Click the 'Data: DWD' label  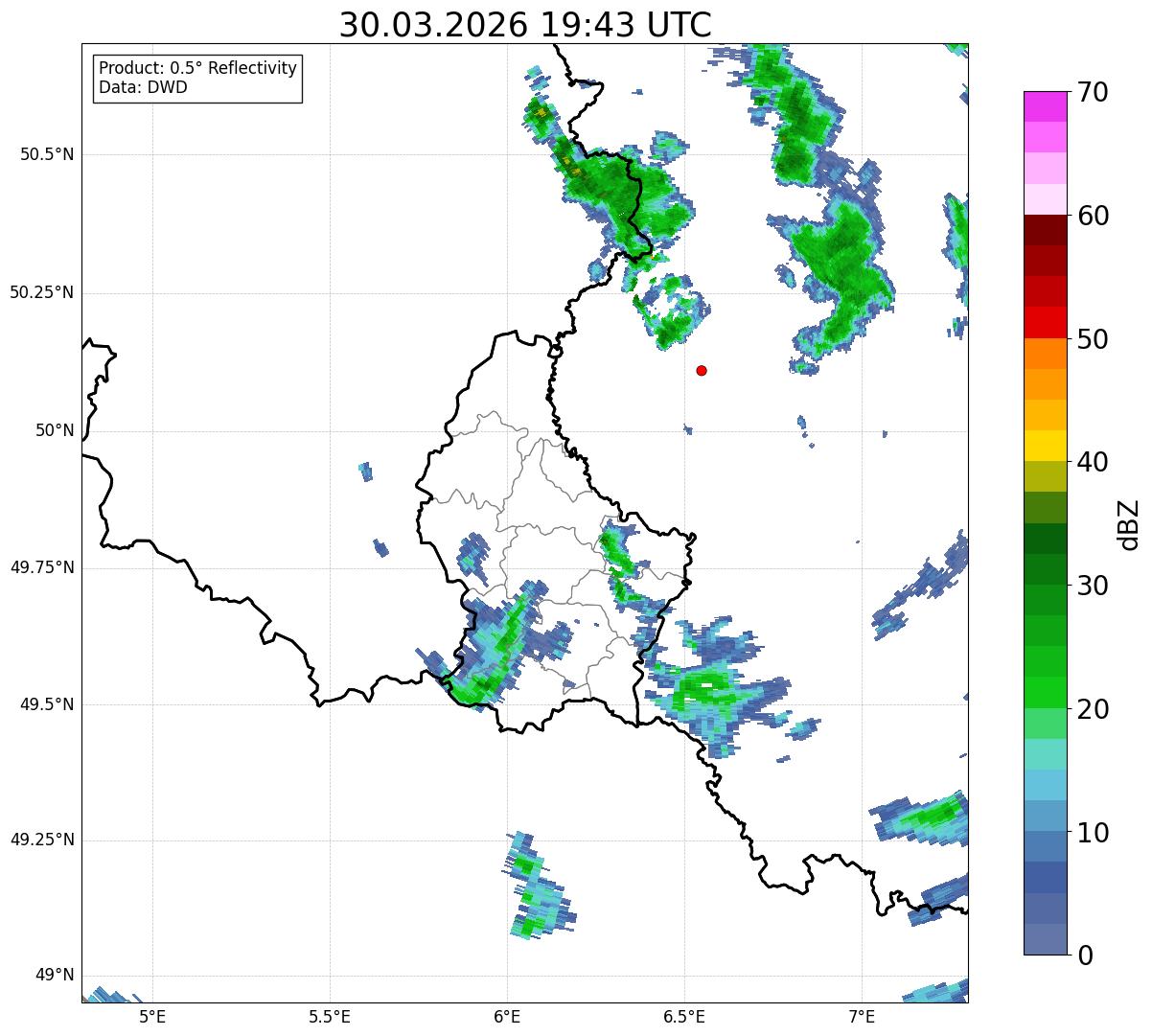coord(143,87)
